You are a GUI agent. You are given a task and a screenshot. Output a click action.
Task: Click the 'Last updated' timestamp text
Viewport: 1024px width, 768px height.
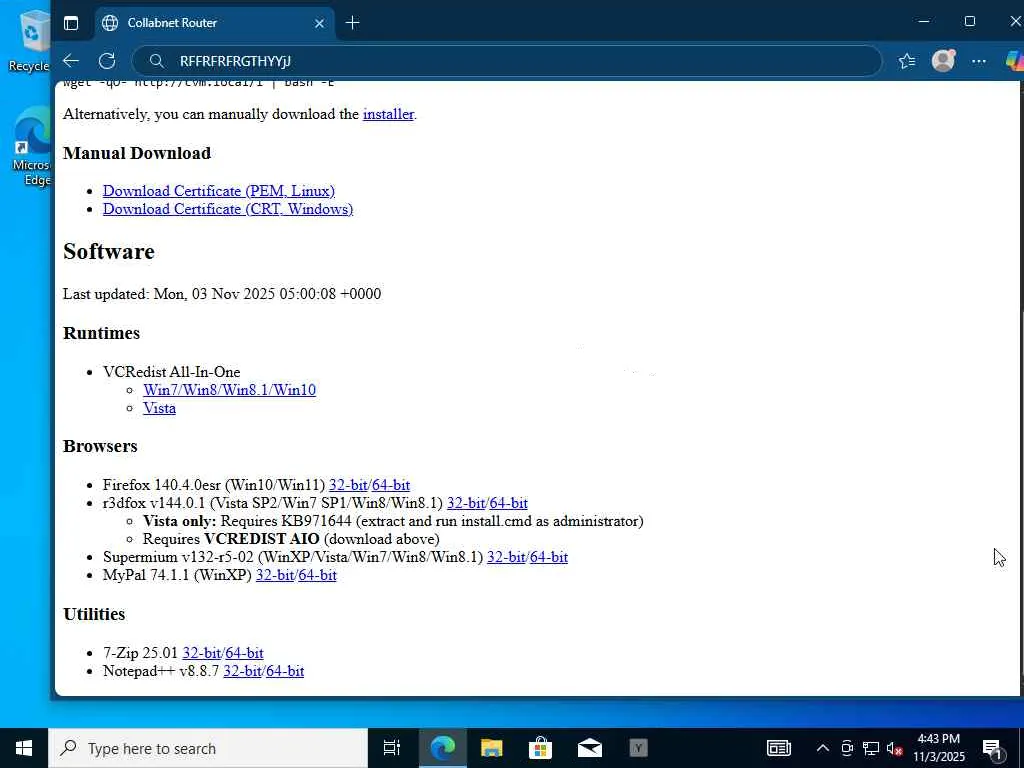pyautogui.click(x=222, y=294)
